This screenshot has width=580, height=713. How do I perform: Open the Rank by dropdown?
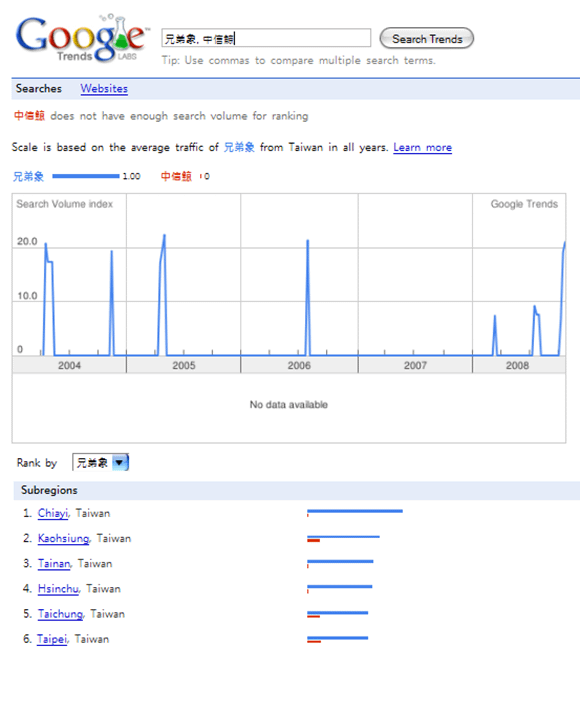(x=100, y=462)
